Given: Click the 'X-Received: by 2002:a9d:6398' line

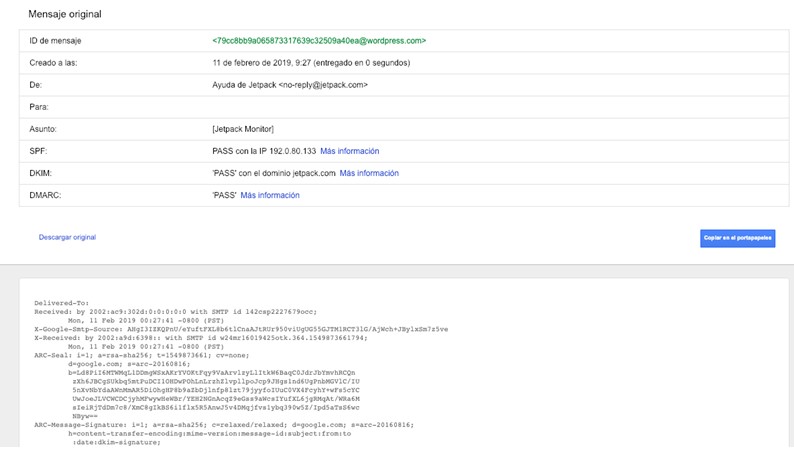Looking at the screenshot, I should coord(201,338).
